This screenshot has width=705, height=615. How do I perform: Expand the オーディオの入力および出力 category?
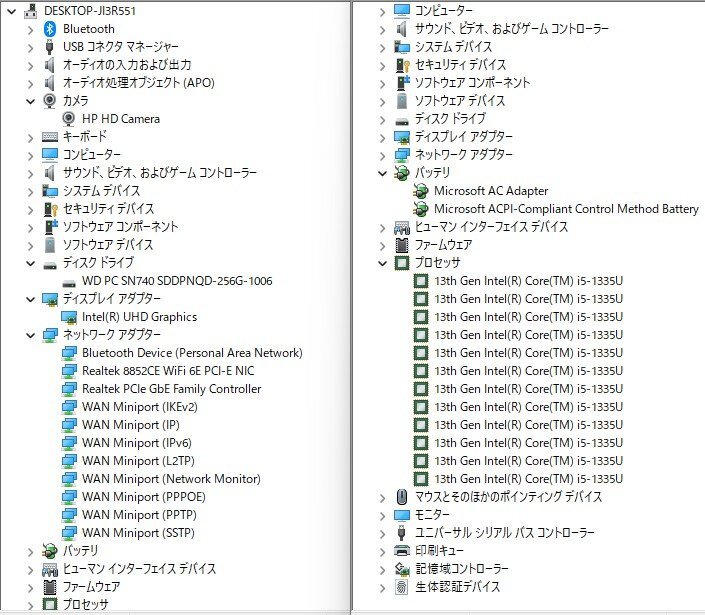point(30,66)
